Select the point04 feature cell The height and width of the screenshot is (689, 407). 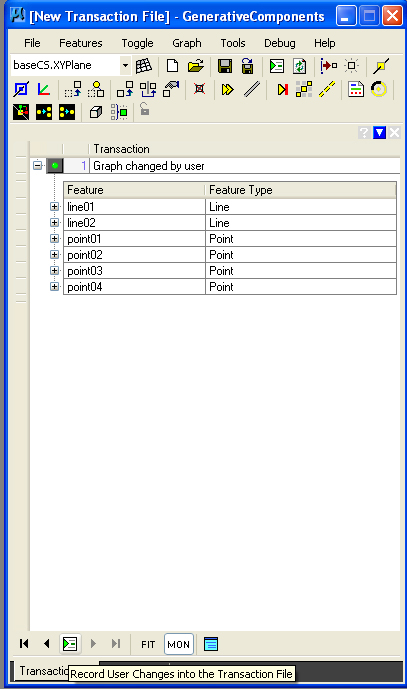pyautogui.click(x=134, y=287)
